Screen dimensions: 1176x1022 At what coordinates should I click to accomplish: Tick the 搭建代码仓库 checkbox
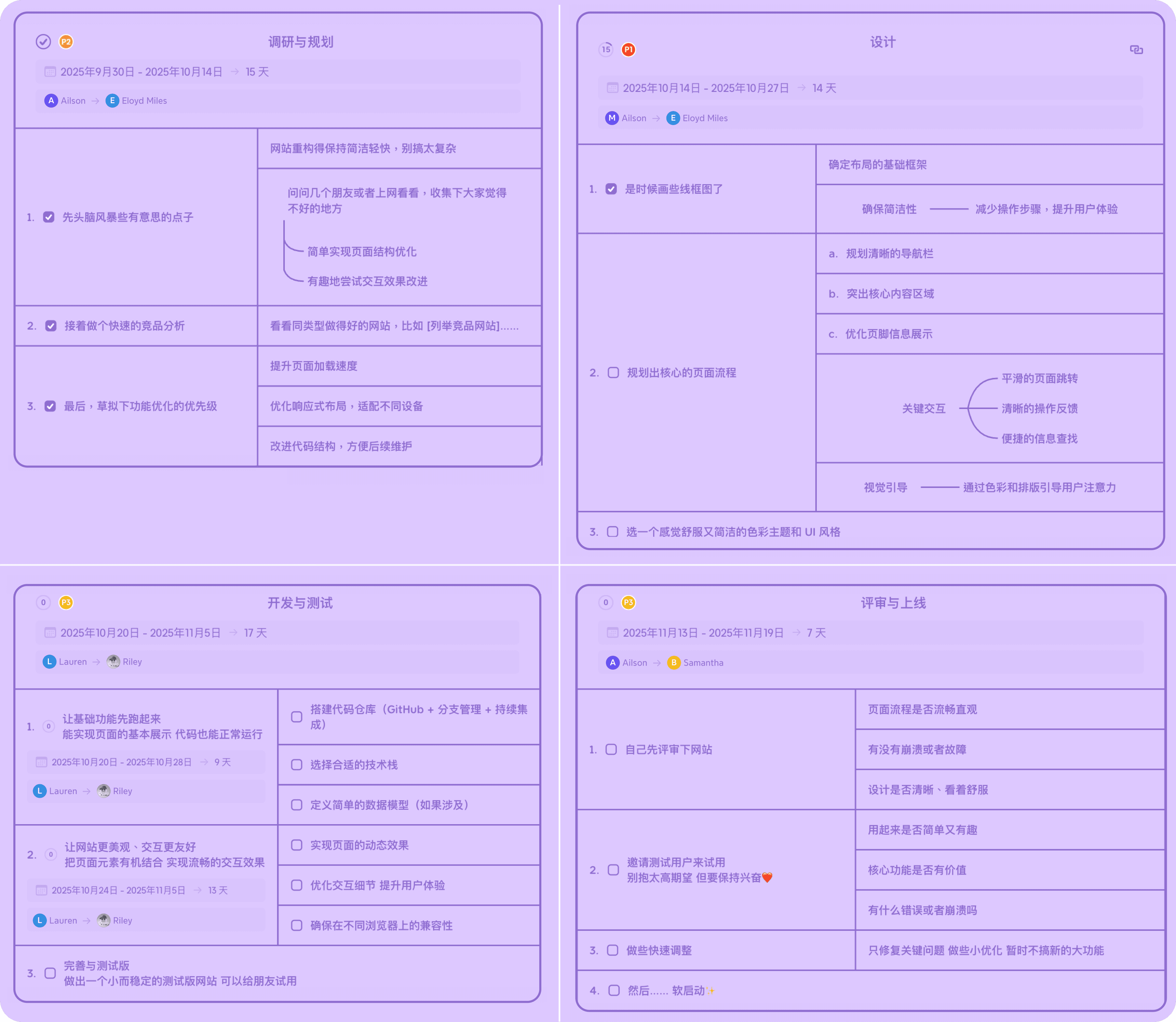coord(297,718)
